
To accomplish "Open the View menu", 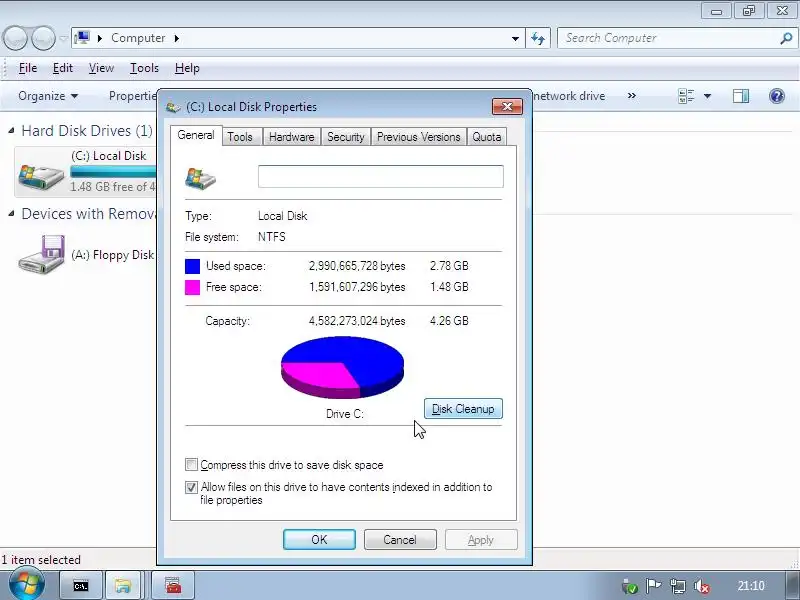I will click(101, 68).
